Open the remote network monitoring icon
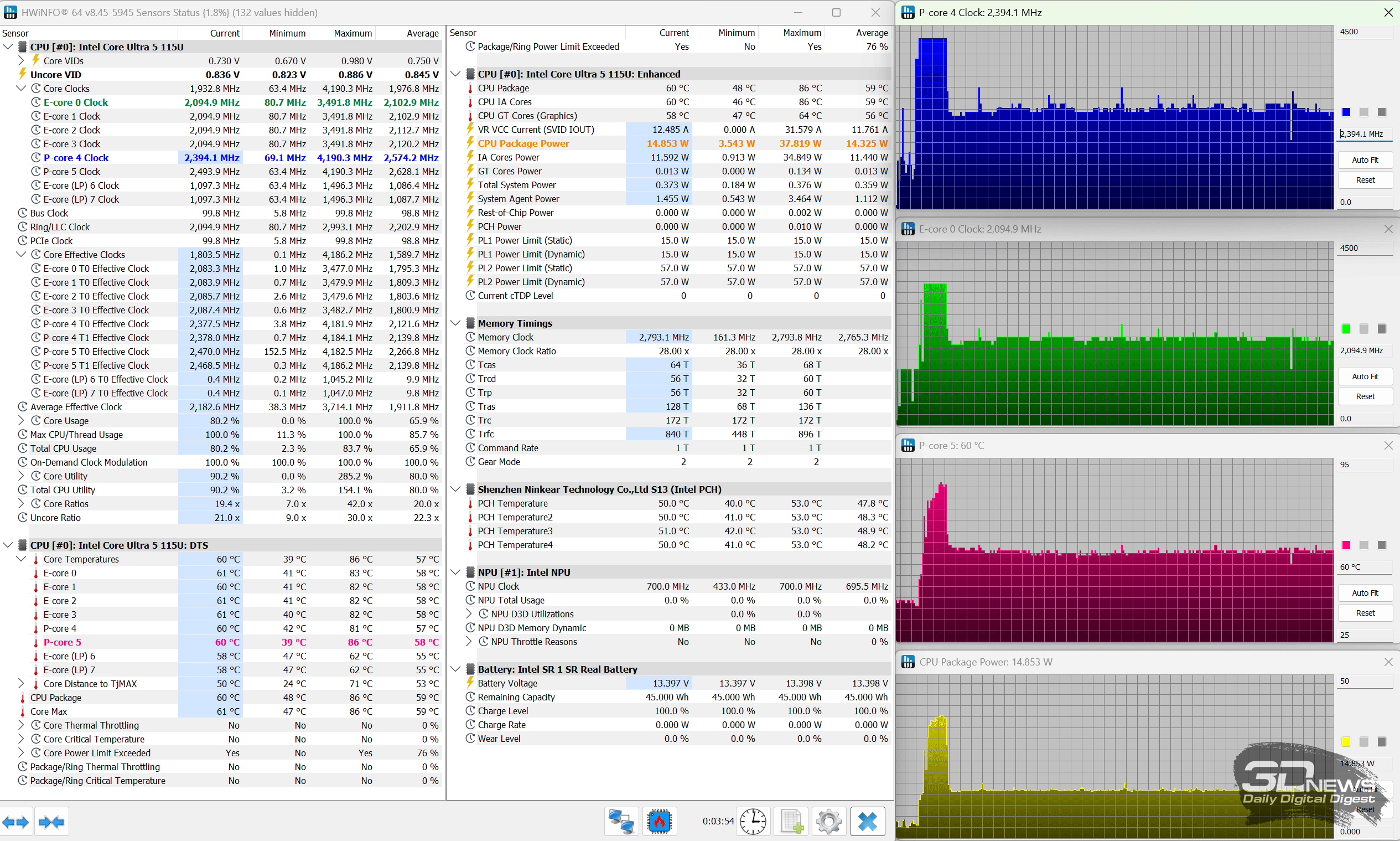1400x841 pixels. pyautogui.click(x=621, y=822)
